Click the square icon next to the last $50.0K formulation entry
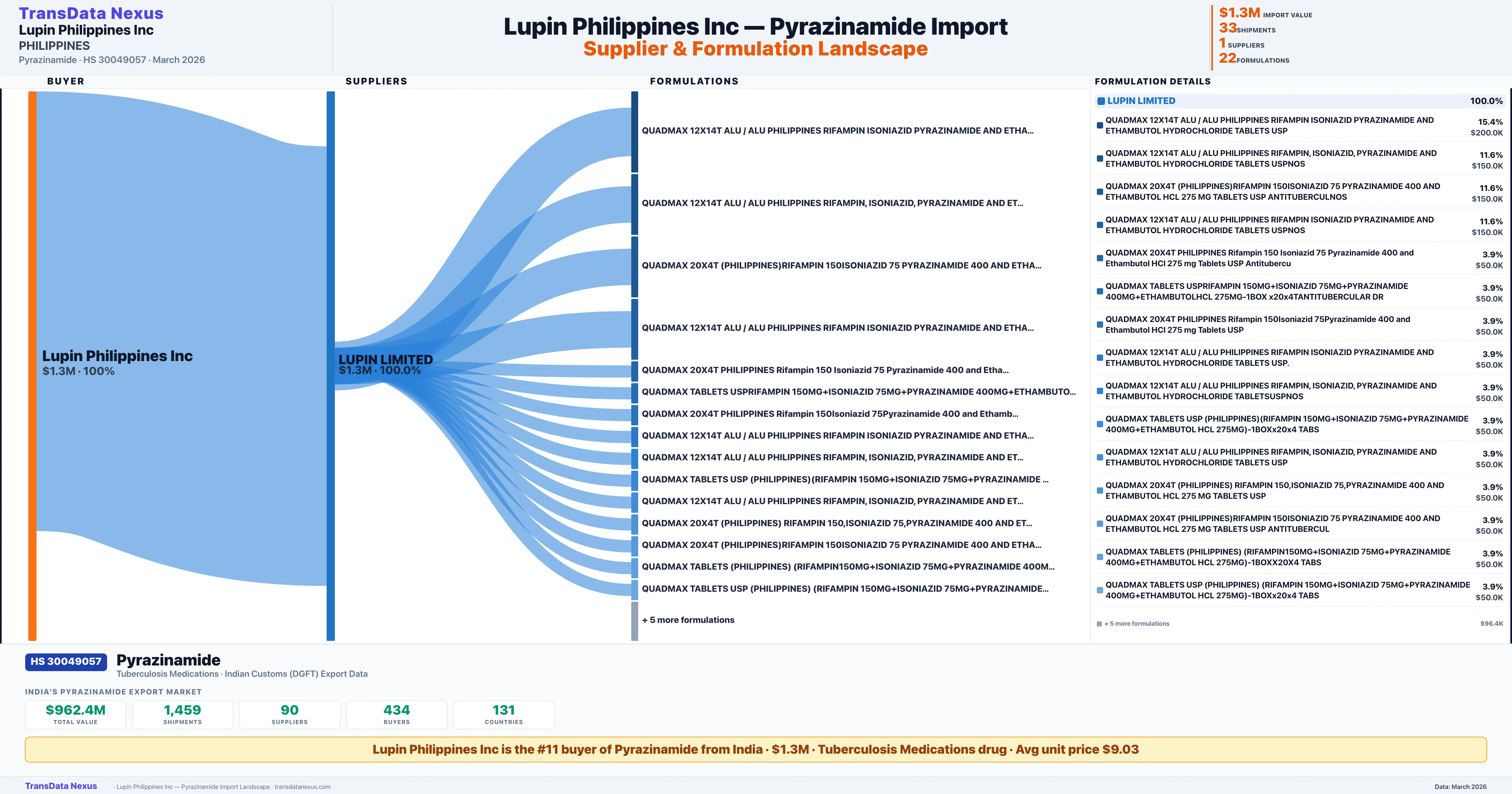 (x=1101, y=590)
